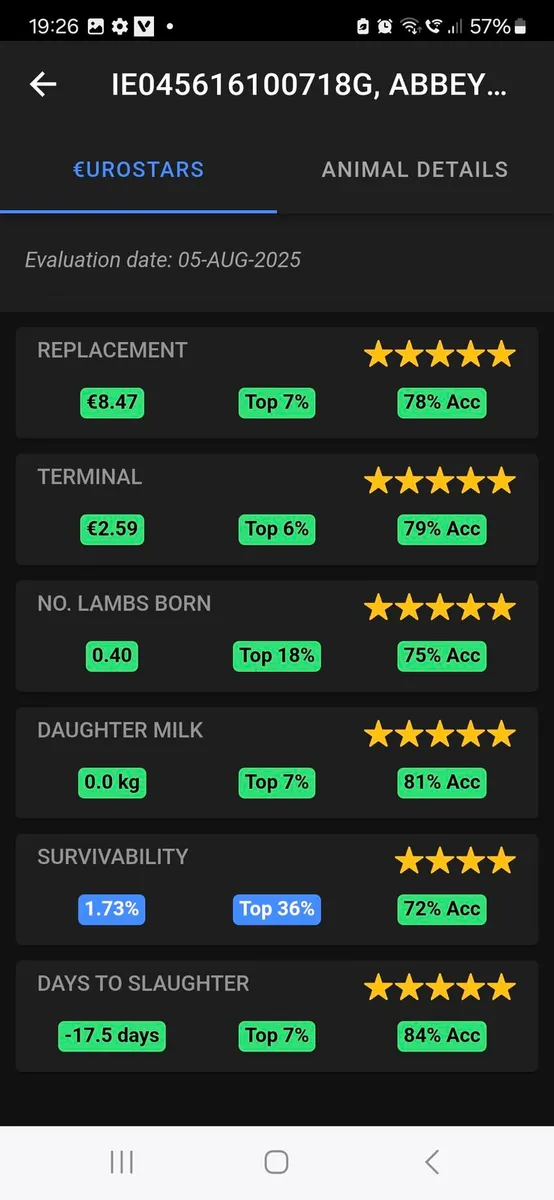Tap the Replacement five-star rating

(x=440, y=354)
